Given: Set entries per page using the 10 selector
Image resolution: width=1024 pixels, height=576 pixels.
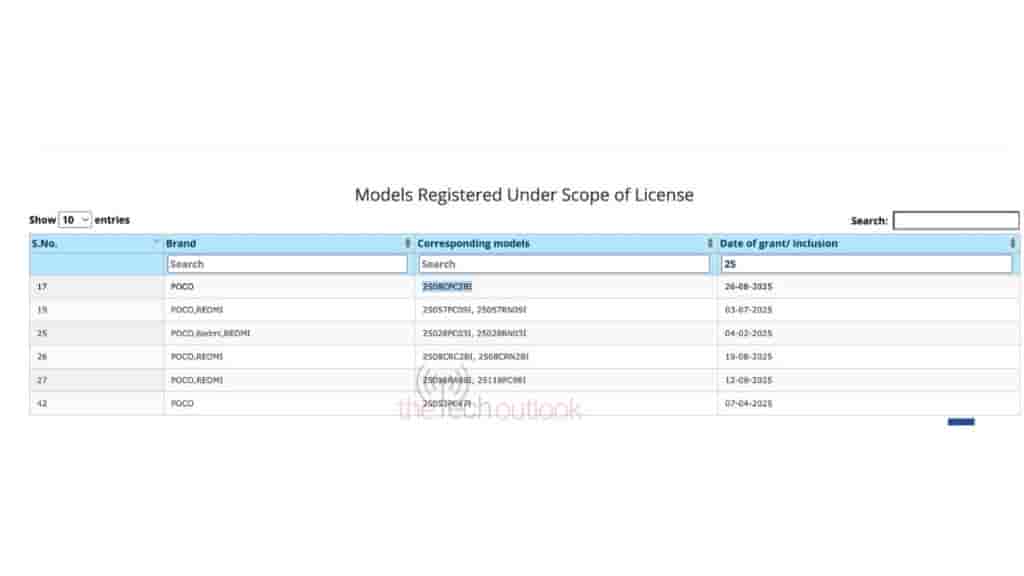Looking at the screenshot, I should coord(71,219).
